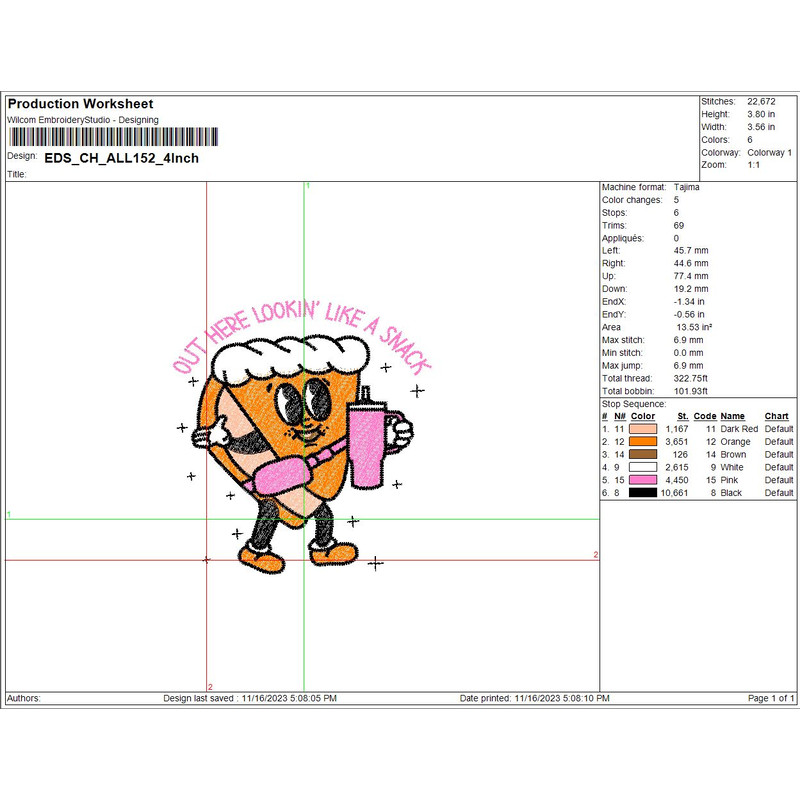
Task: Select the Black color swatch
Action: click(643, 493)
